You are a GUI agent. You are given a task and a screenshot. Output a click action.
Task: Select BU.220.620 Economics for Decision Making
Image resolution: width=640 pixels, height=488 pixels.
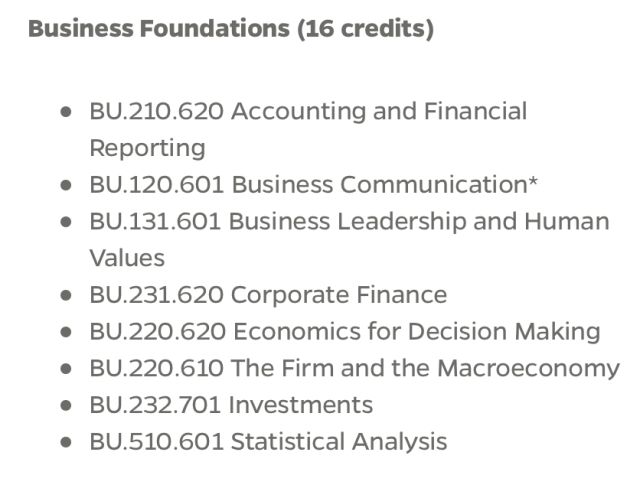click(345, 331)
